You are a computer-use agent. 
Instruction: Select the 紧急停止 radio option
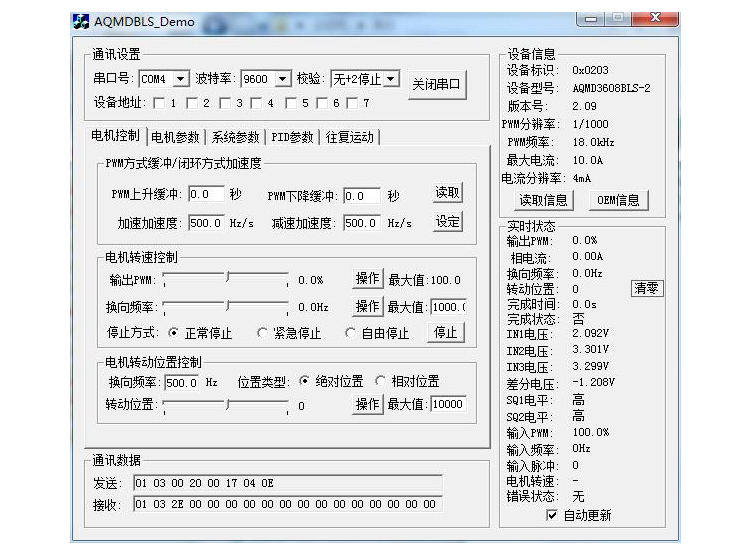pyautogui.click(x=264, y=333)
